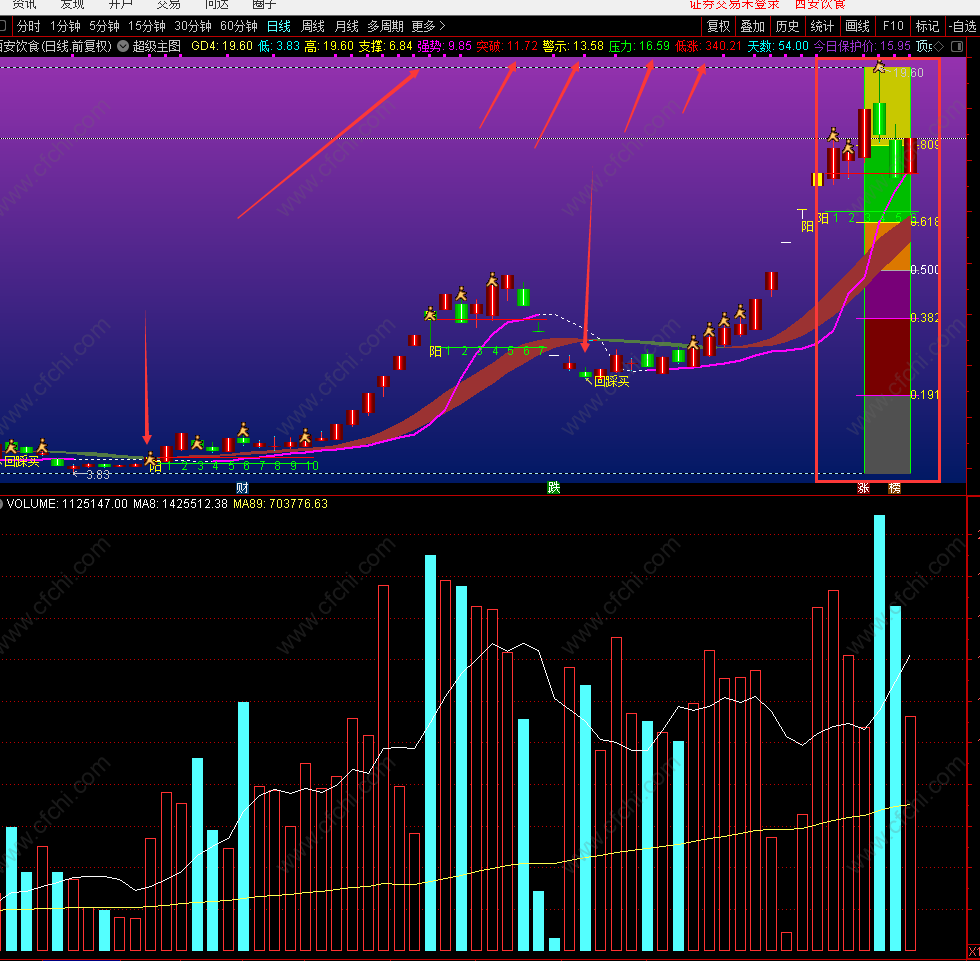Switch to the 15分钟 period tab
This screenshot has height=961, width=980.
tap(147, 26)
